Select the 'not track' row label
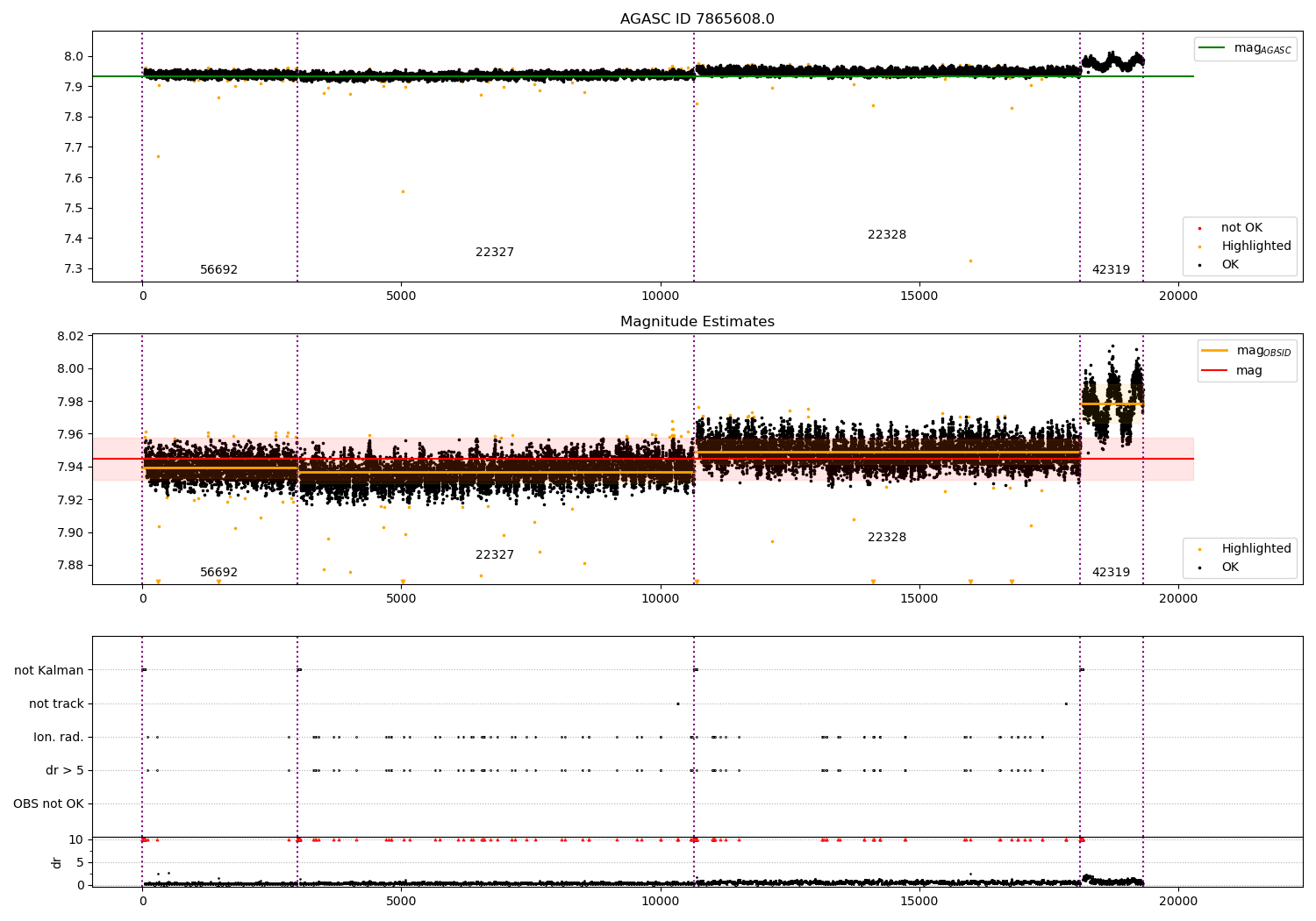Image resolution: width=1316 pixels, height=921 pixels. click(56, 703)
